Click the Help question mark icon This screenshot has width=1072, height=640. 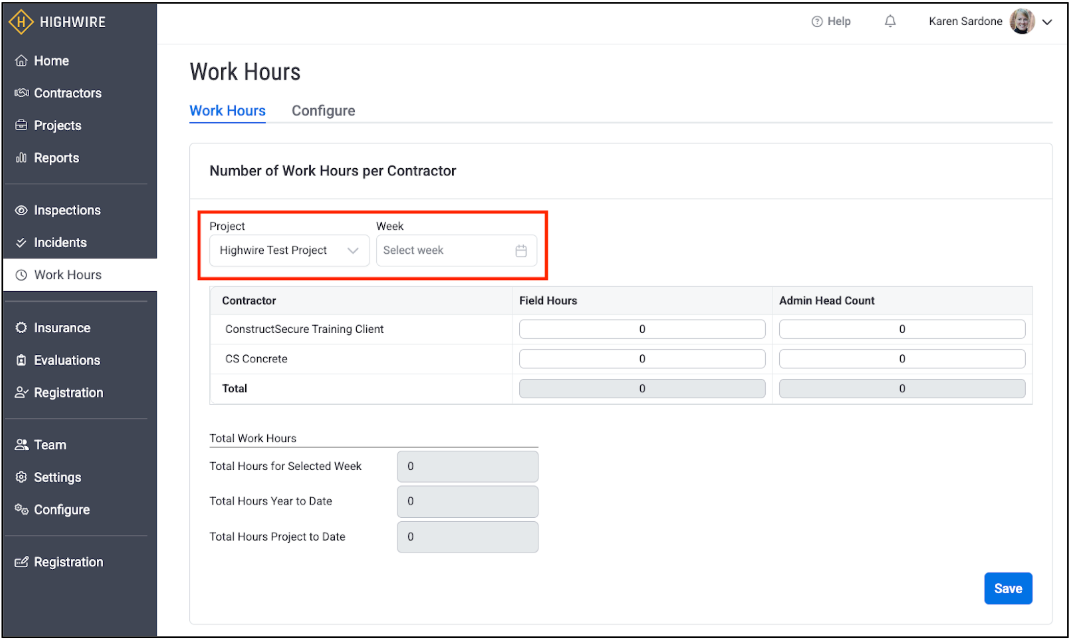817,22
